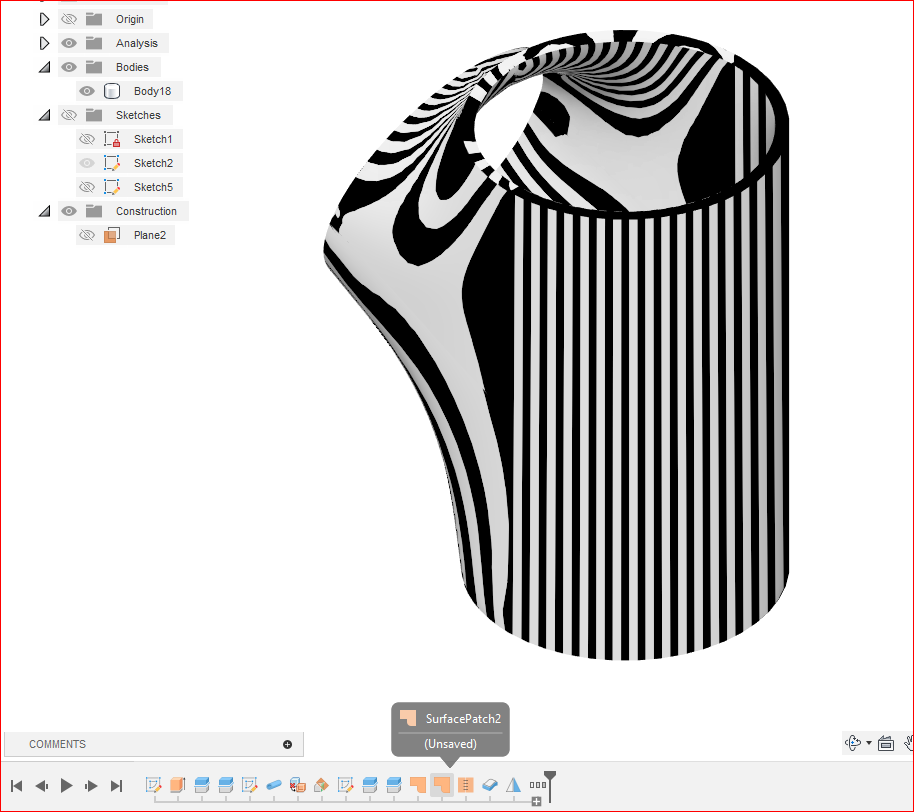This screenshot has height=812, width=914.
Task: Hide the Construction folder
Action: (69, 211)
